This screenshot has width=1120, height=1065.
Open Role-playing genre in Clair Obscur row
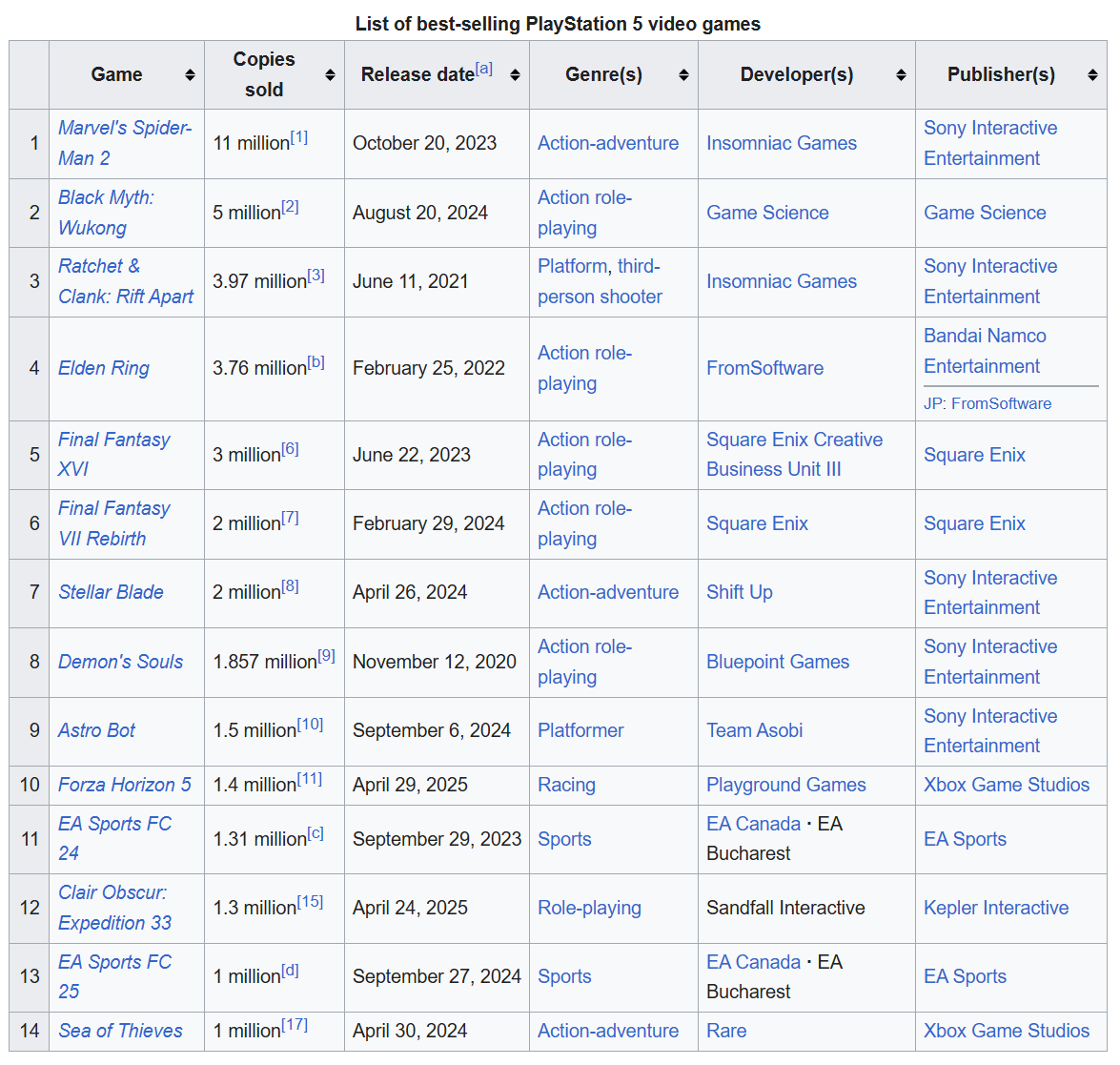click(x=589, y=908)
